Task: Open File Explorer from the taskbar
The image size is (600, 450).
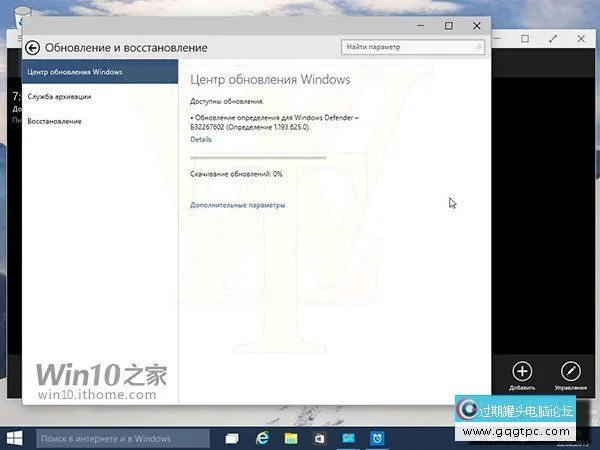Action: pyautogui.click(x=292, y=438)
